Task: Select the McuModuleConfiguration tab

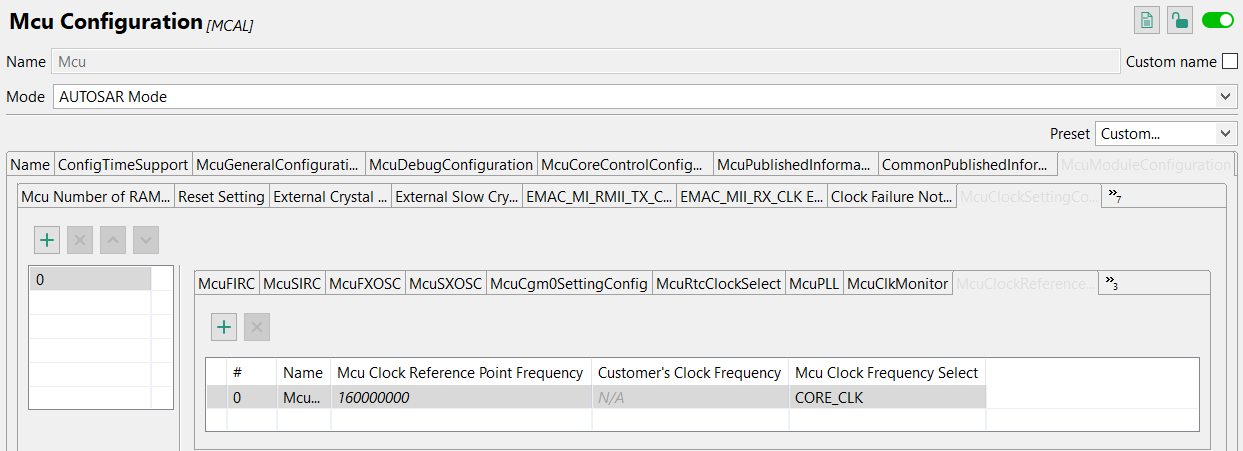Action: 1146,165
